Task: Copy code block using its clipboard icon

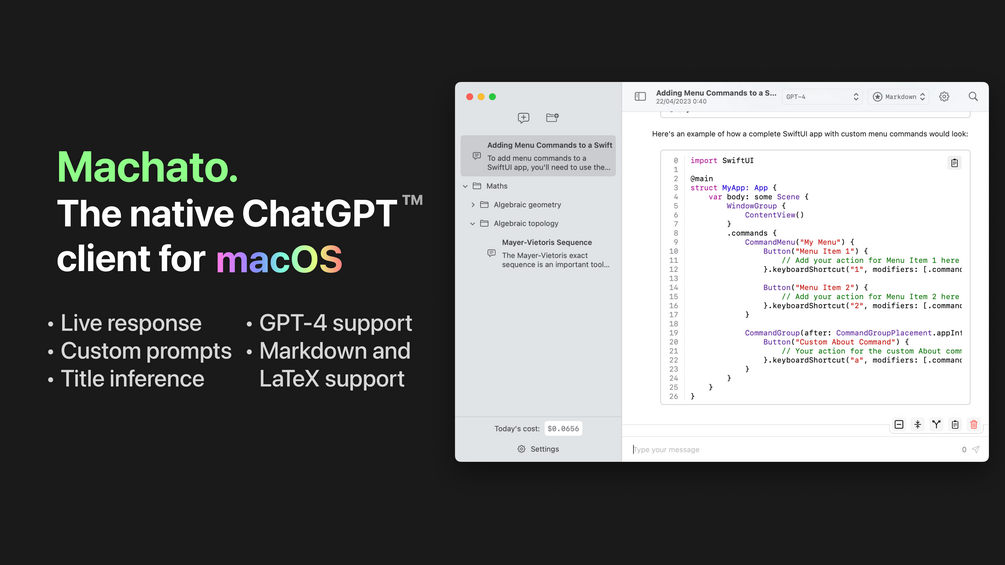Action: (x=954, y=163)
